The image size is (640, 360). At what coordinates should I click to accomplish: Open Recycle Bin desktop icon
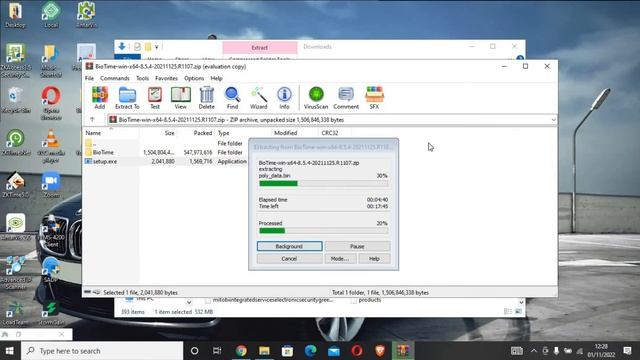coord(15,100)
